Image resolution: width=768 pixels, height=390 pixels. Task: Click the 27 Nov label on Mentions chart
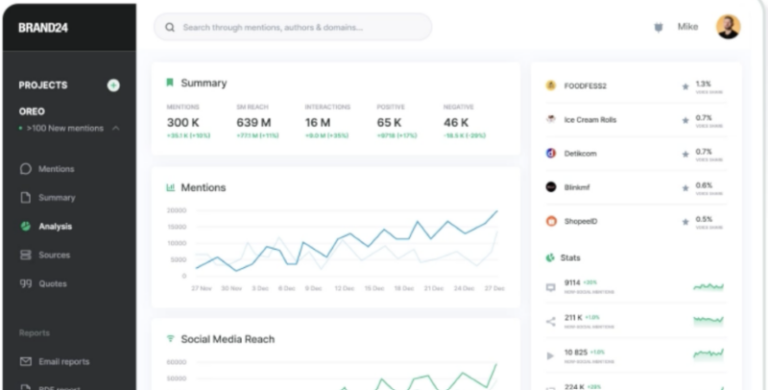[x=201, y=289]
